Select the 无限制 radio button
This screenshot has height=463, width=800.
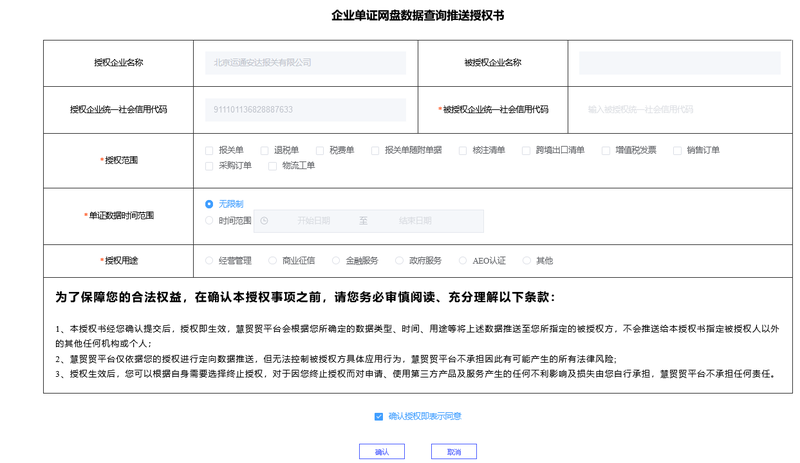[x=210, y=204]
